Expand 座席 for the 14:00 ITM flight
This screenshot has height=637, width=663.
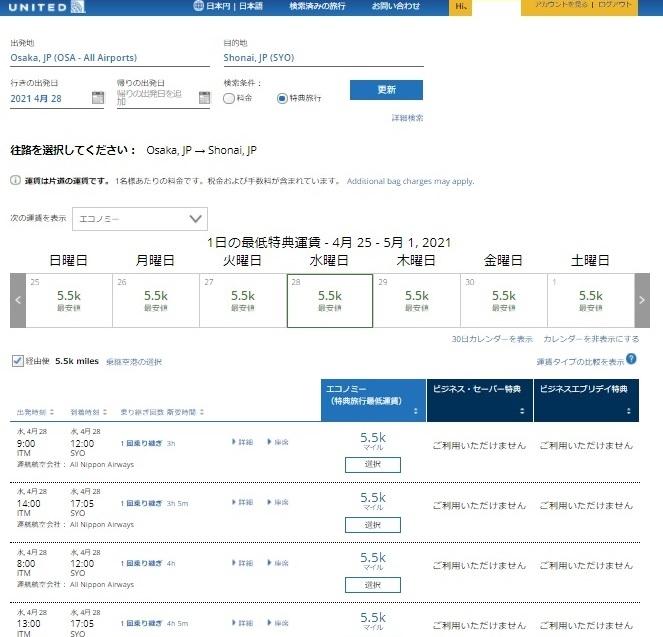point(278,502)
